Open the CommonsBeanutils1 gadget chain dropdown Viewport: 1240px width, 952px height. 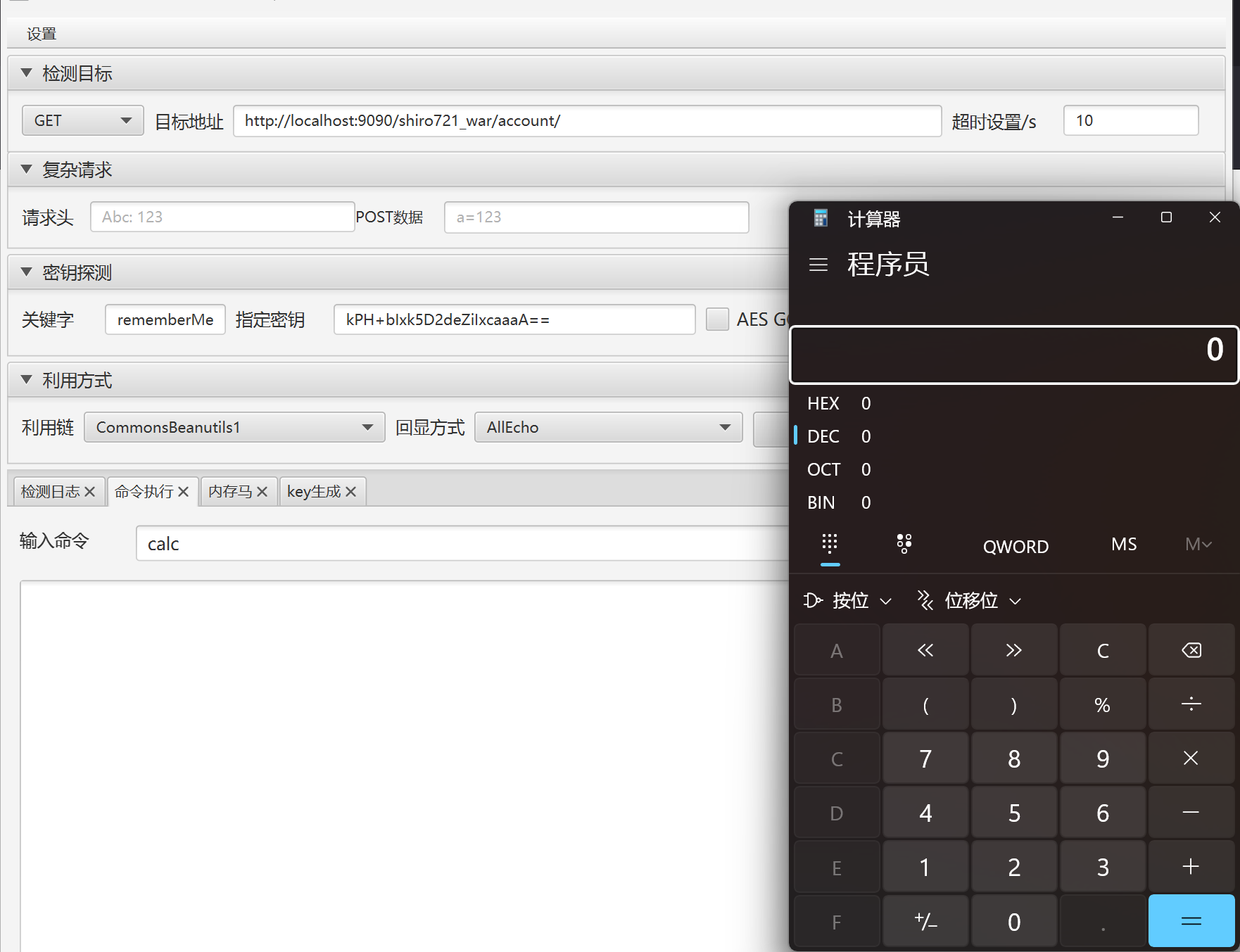pos(234,427)
